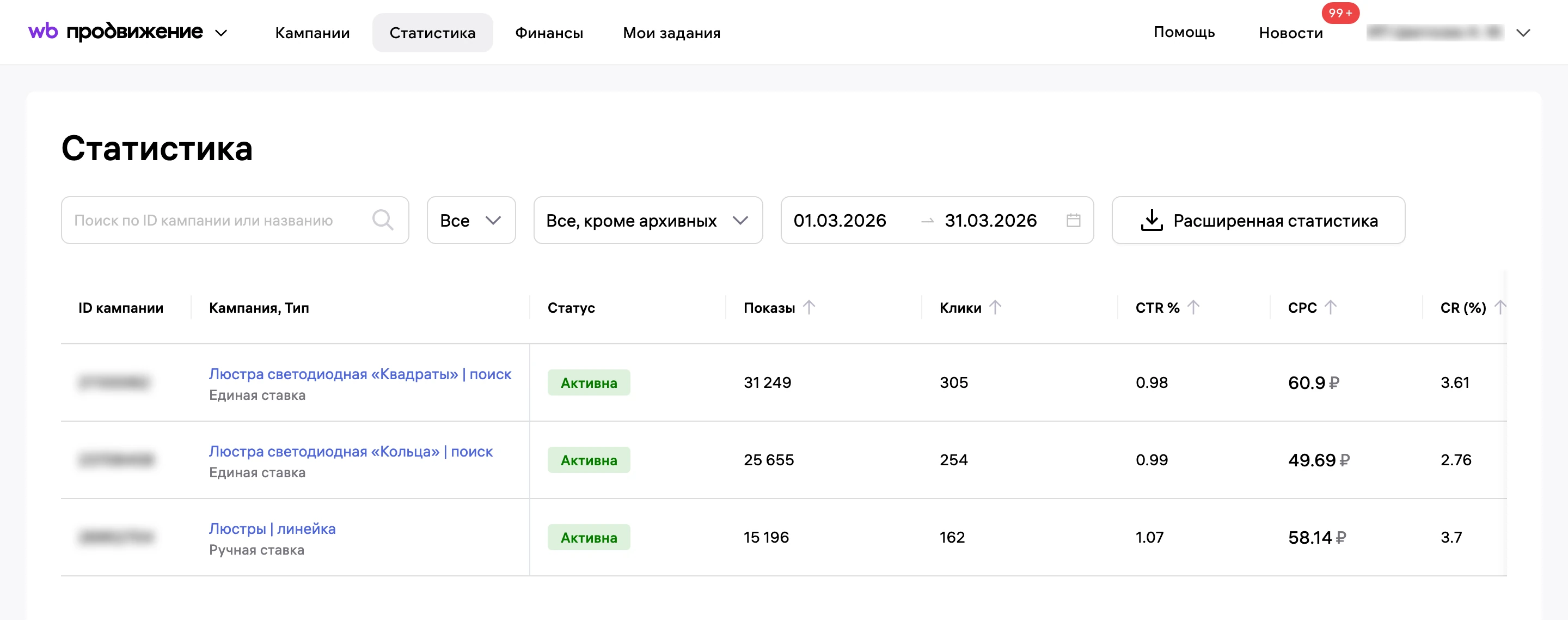This screenshot has width=1568, height=620.
Task: Open campaign Люстра светодиодная «Кольца» | поиск
Action: tap(351, 451)
